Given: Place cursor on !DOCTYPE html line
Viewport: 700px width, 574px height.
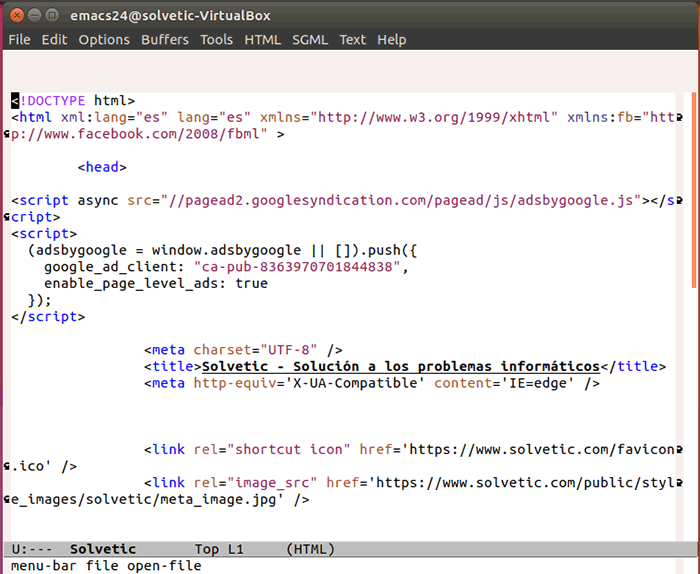Looking at the screenshot, I should pyautogui.click(x=73, y=101).
